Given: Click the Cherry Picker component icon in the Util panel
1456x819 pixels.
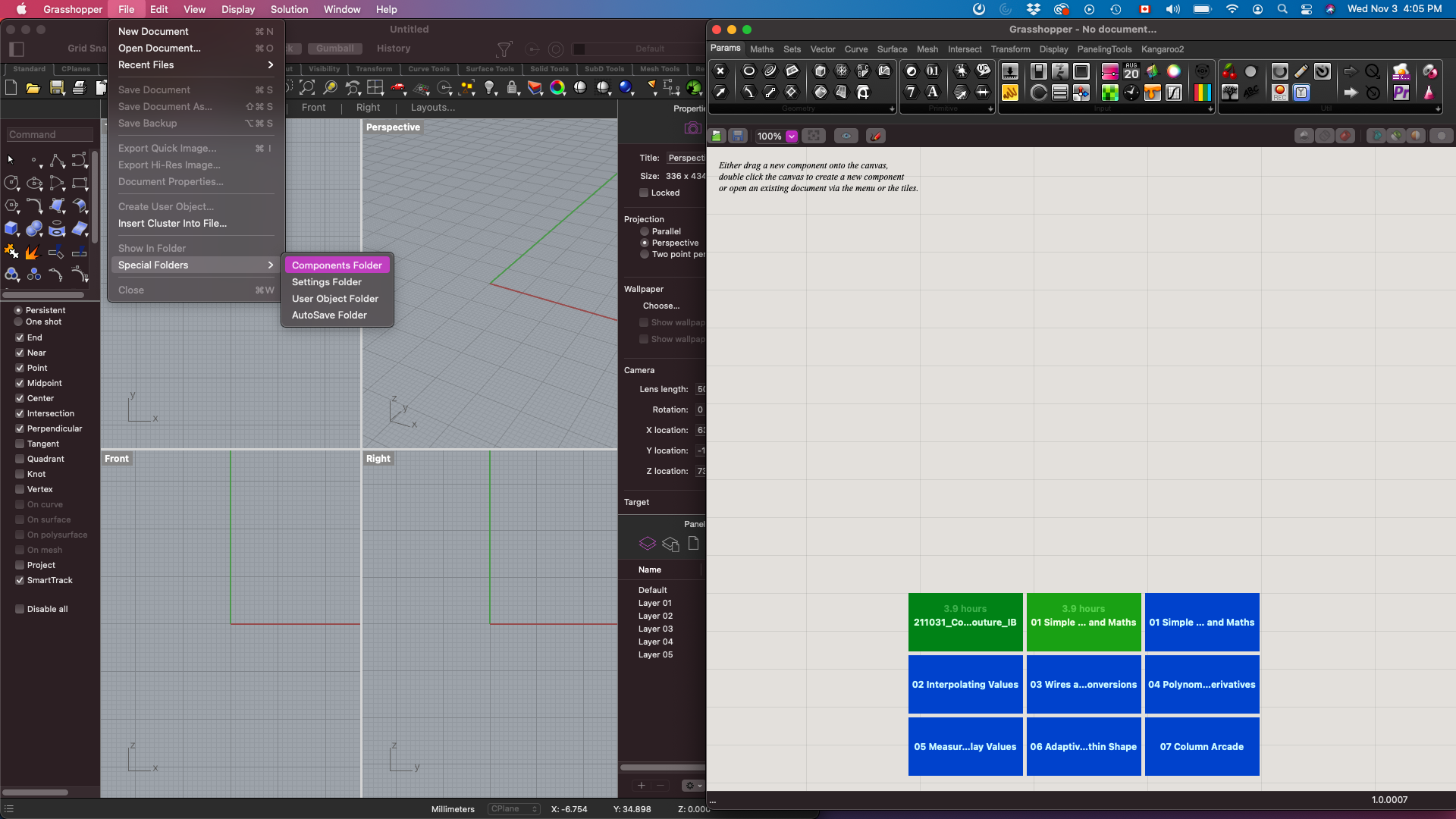Looking at the screenshot, I should 1229,71.
